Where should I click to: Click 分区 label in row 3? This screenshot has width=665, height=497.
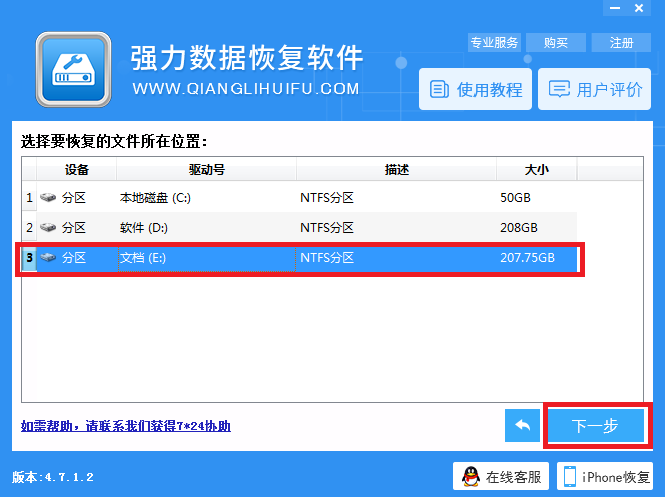coord(74,257)
